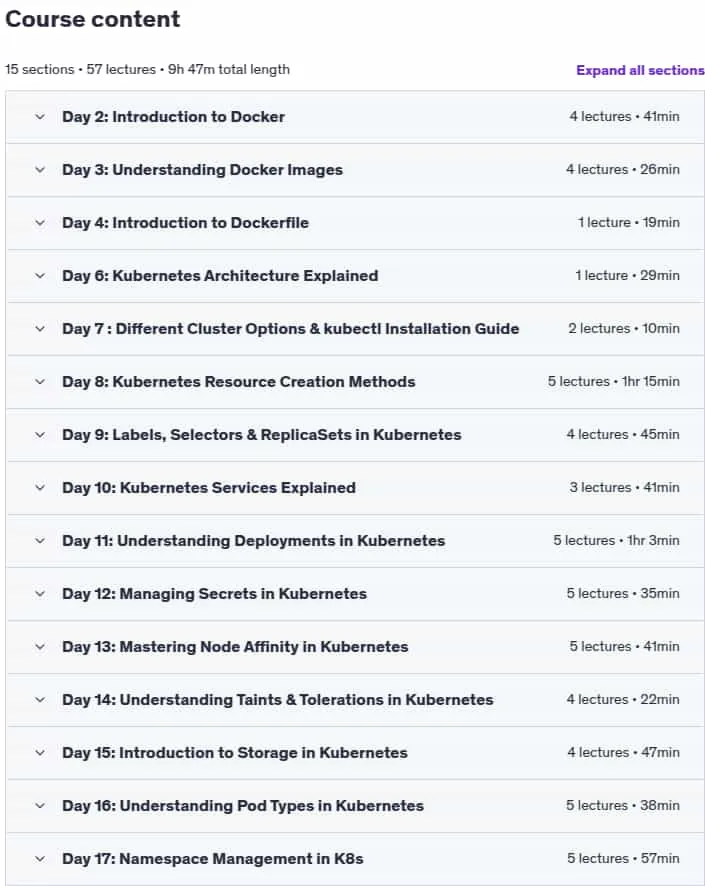705x886 pixels.
Task: Select Day 13: Mastering Node Affinity title
Action: click(235, 646)
